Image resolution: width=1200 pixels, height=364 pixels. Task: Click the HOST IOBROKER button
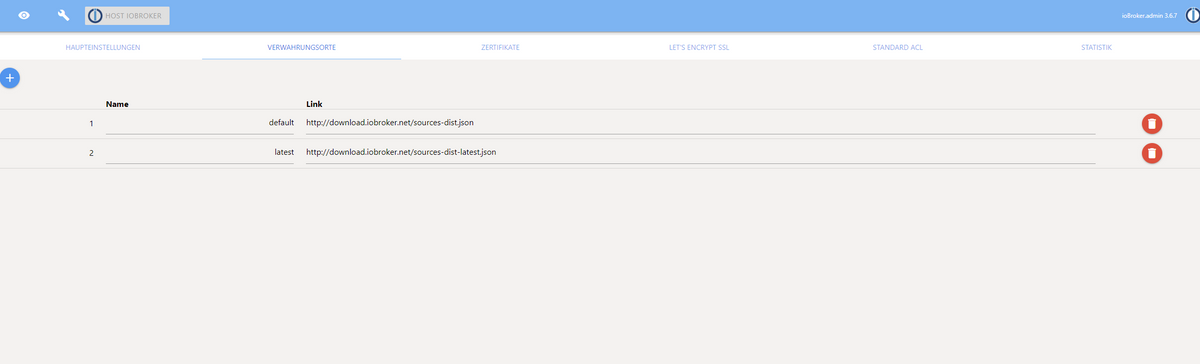pyautogui.click(x=127, y=16)
